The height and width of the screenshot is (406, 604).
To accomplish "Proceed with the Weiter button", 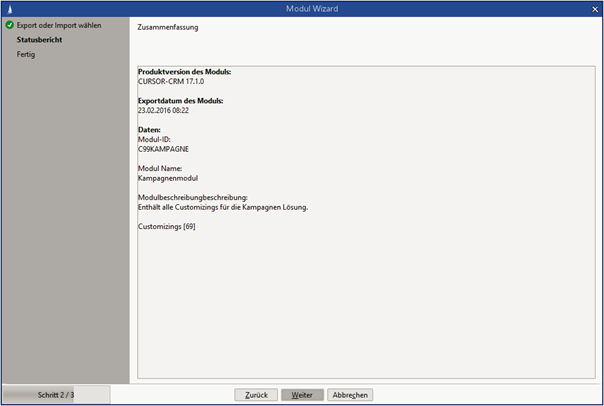I will click(302, 395).
